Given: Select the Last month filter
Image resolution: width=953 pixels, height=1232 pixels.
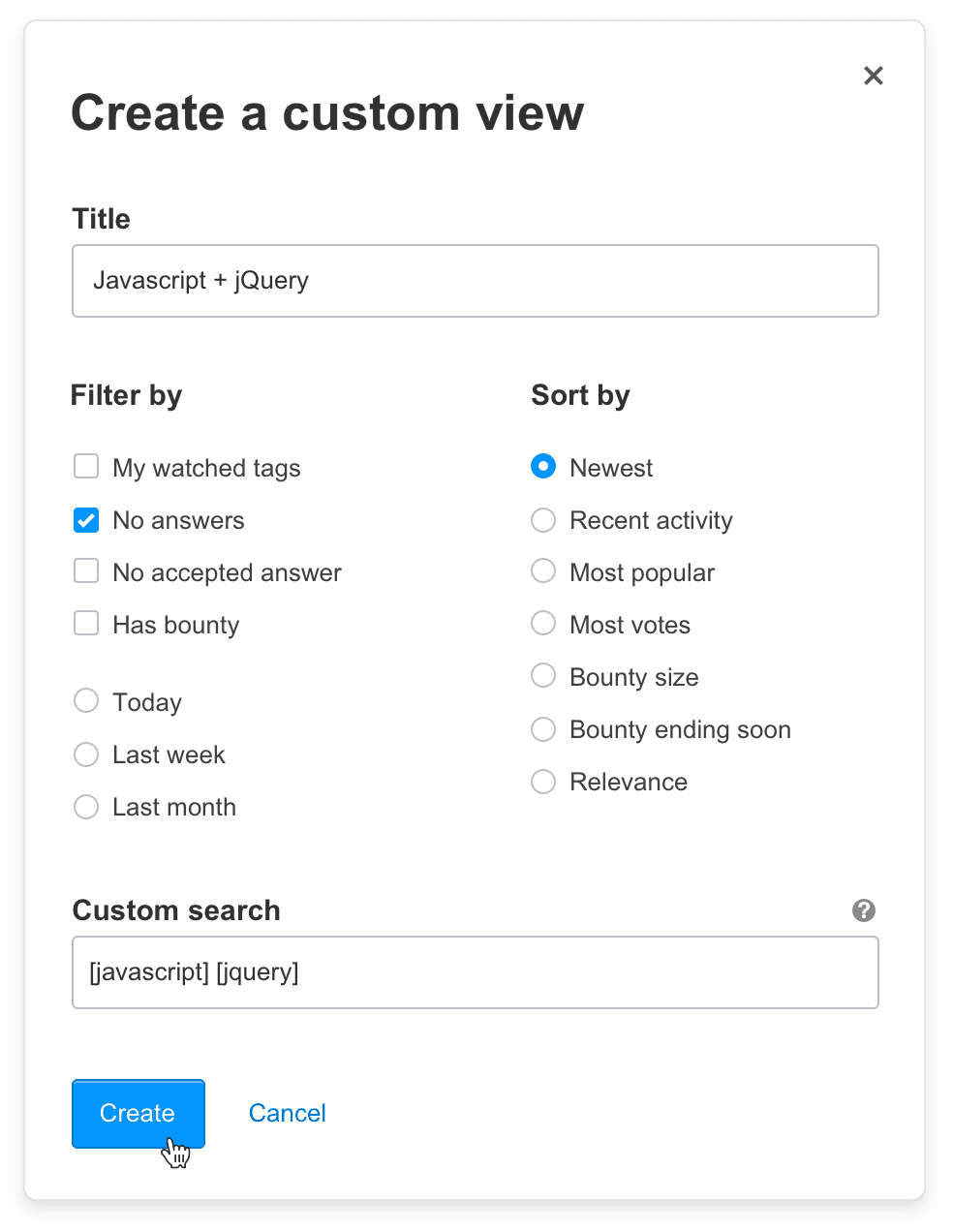Looking at the screenshot, I should point(86,806).
